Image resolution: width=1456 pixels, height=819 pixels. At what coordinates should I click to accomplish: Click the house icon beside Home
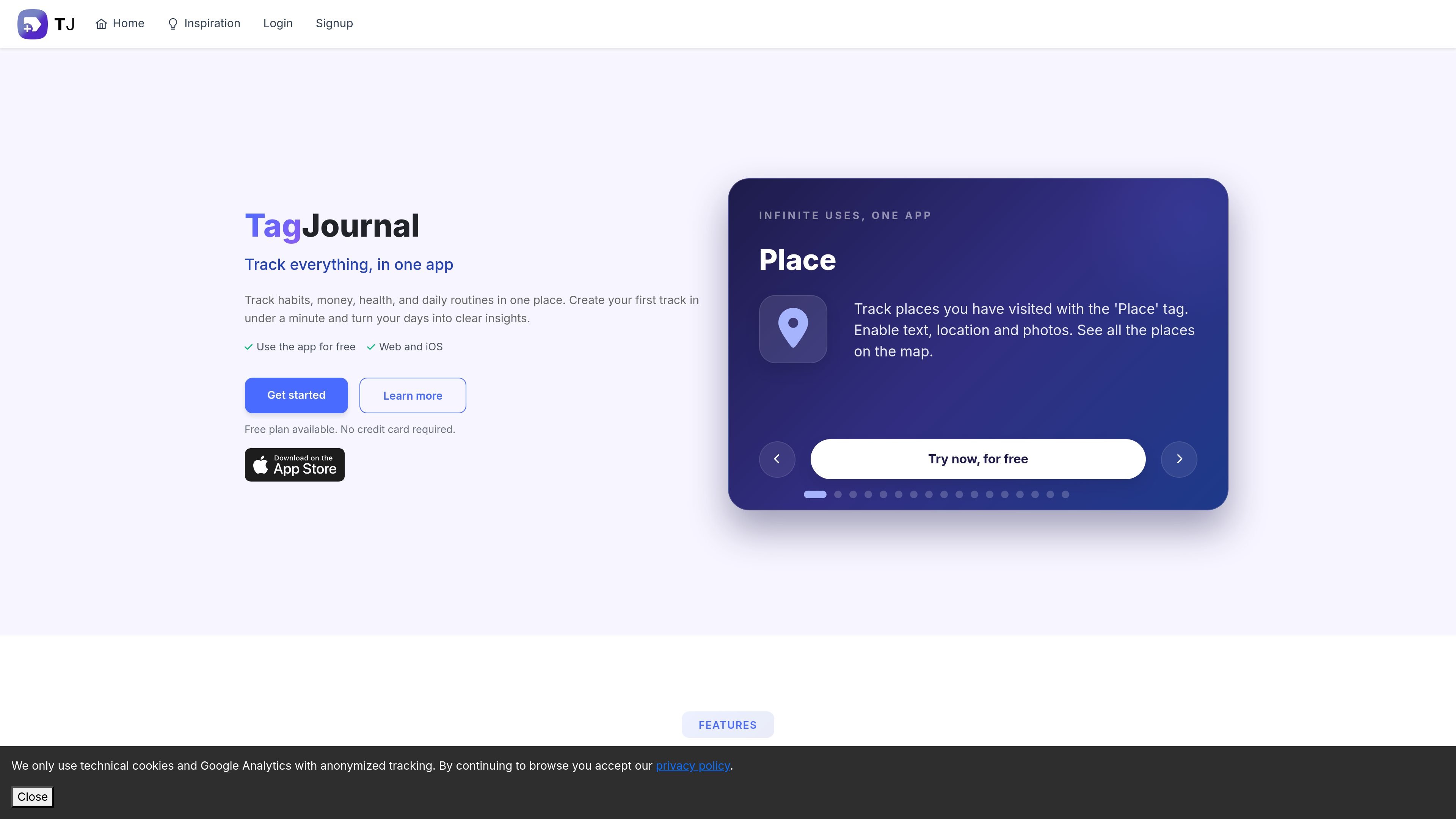[101, 24]
